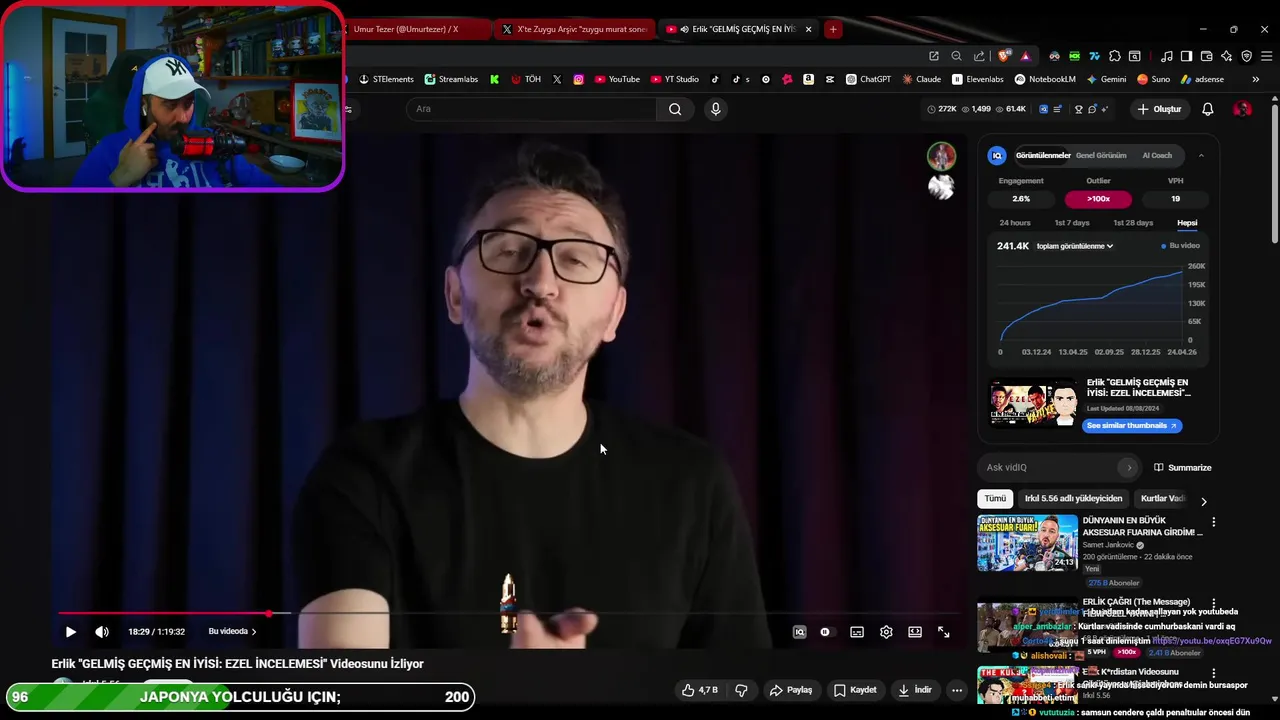Open more actions menu under video
1280x720 pixels.
957,690
